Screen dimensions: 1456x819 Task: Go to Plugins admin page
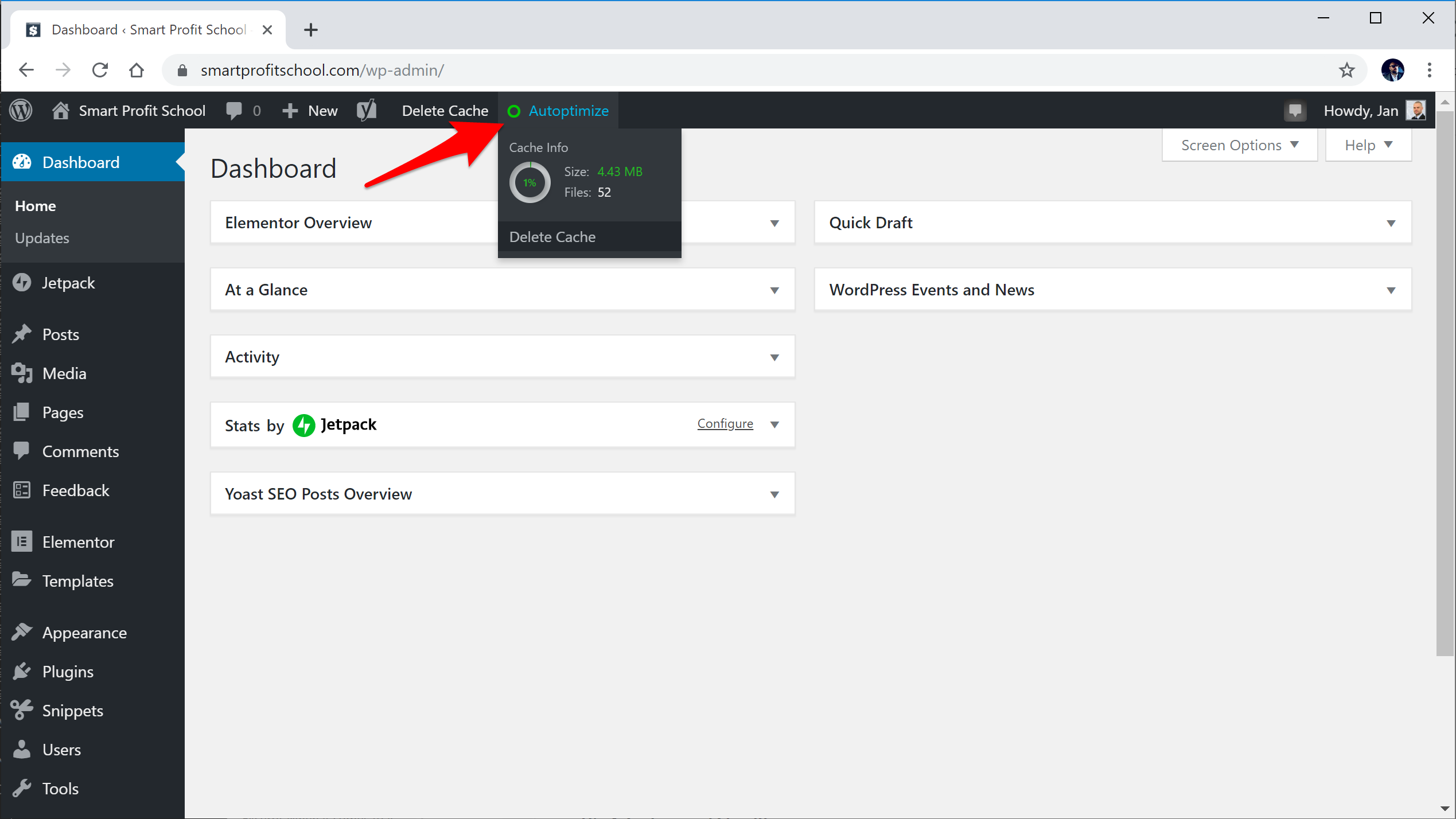pyautogui.click(x=68, y=672)
